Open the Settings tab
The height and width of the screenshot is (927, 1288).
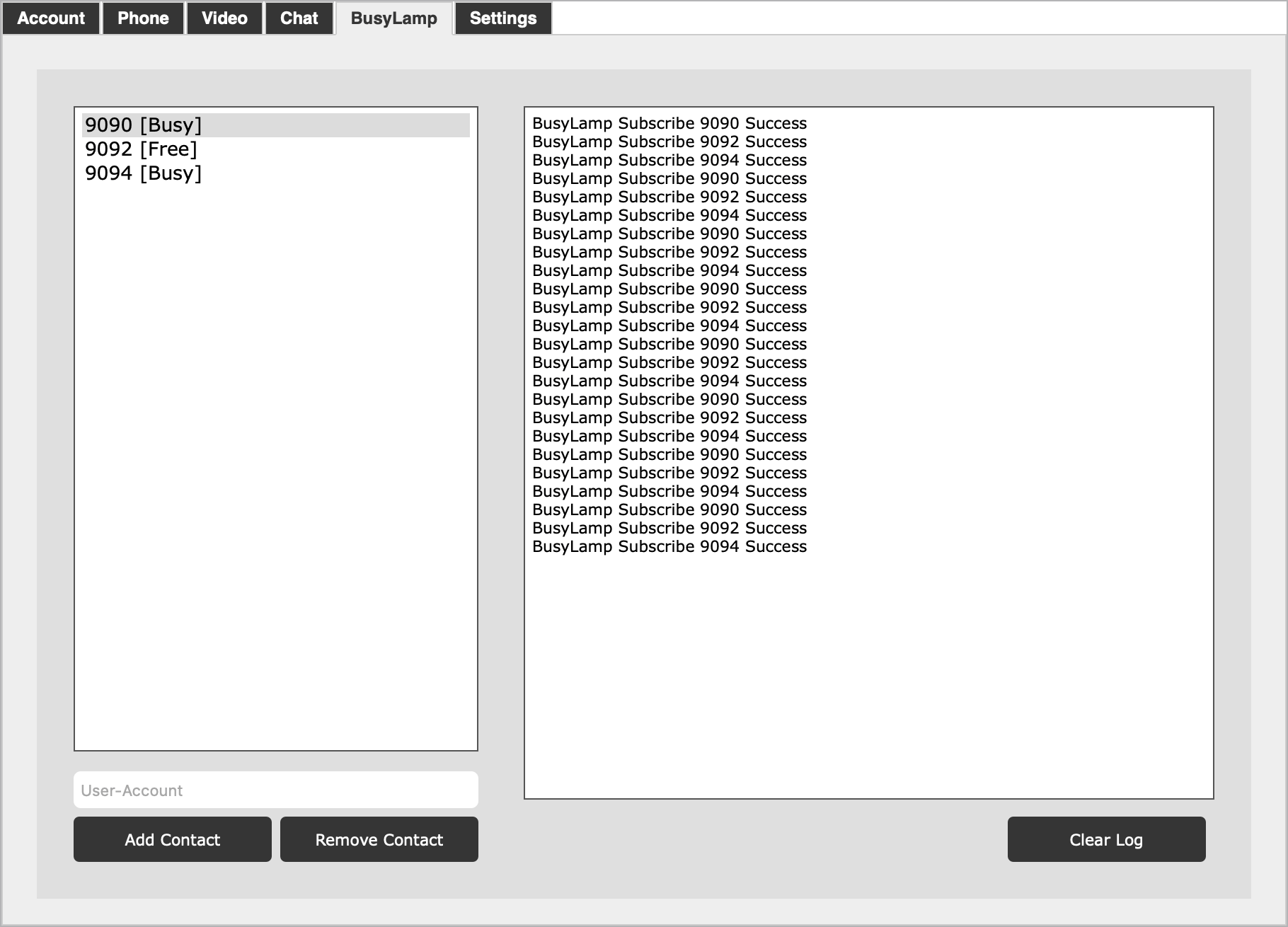pos(503,18)
